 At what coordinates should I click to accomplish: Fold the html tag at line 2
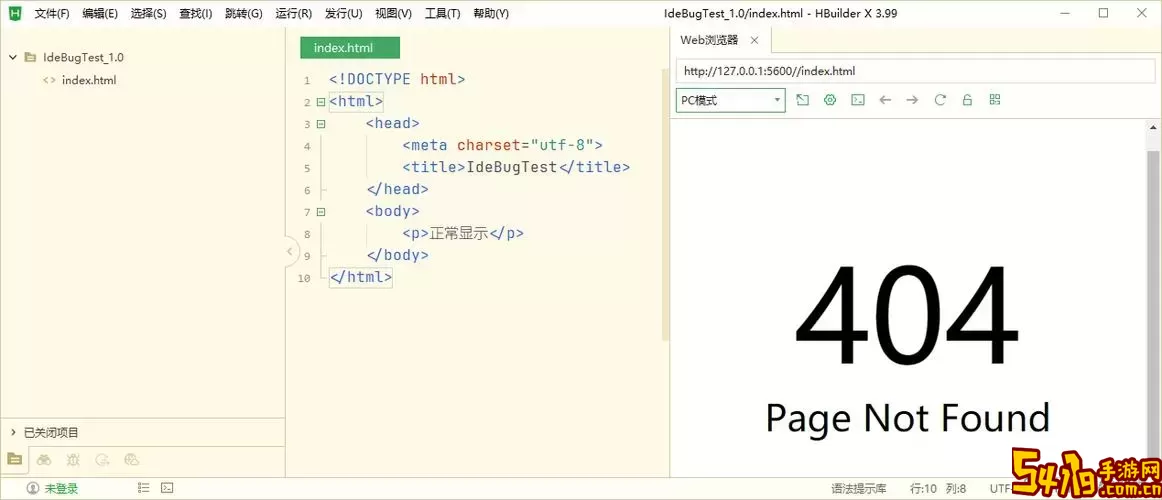click(320, 101)
